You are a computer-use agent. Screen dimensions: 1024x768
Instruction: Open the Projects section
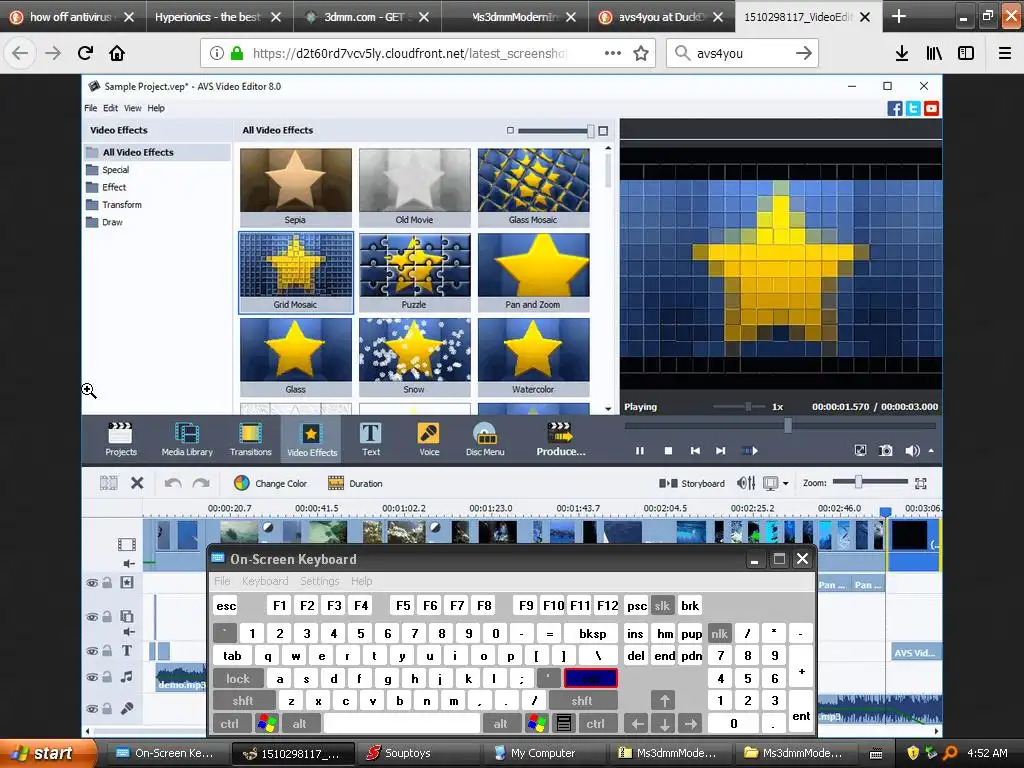pyautogui.click(x=121, y=439)
